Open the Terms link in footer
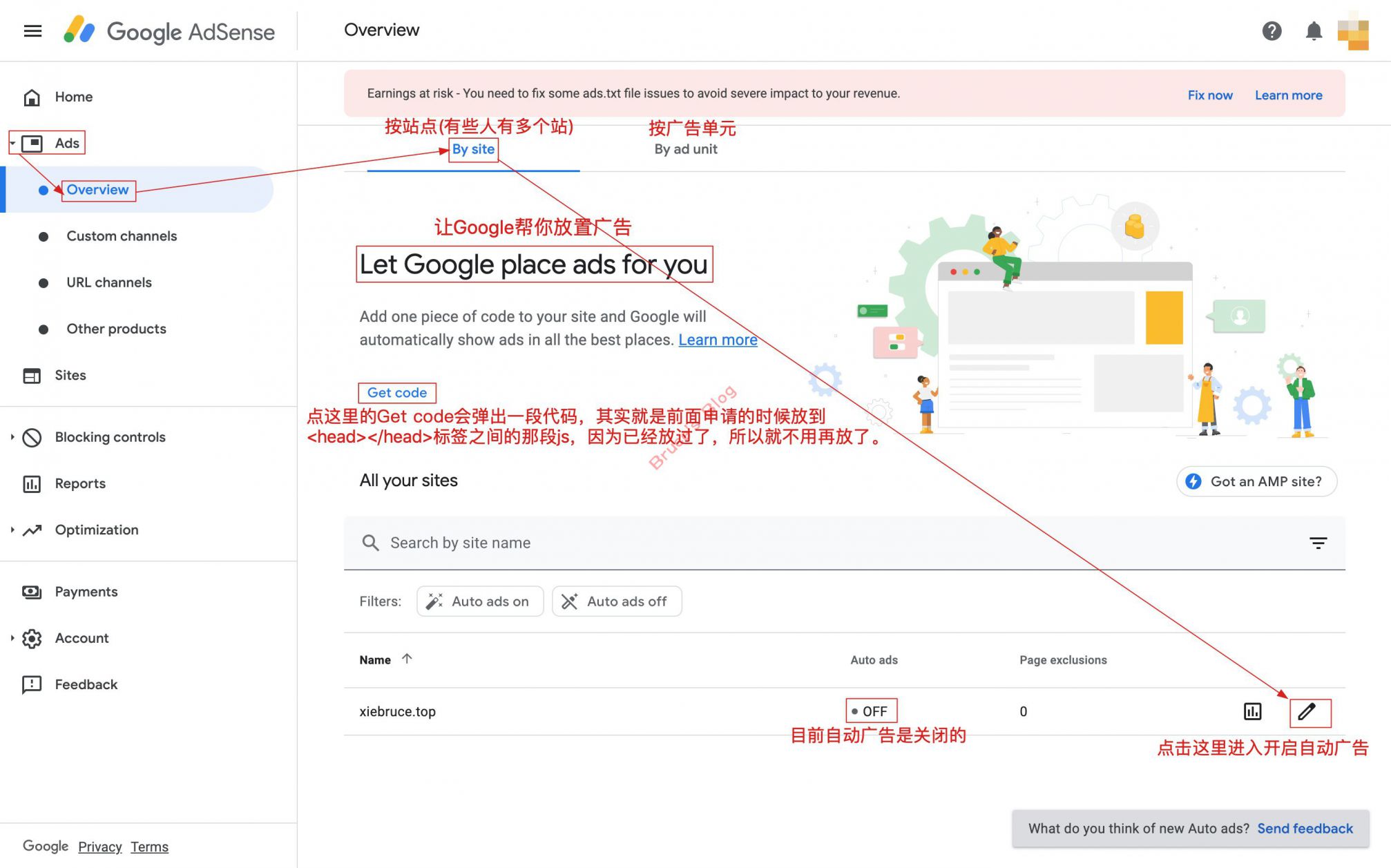The width and height of the screenshot is (1391, 868). pos(149,847)
